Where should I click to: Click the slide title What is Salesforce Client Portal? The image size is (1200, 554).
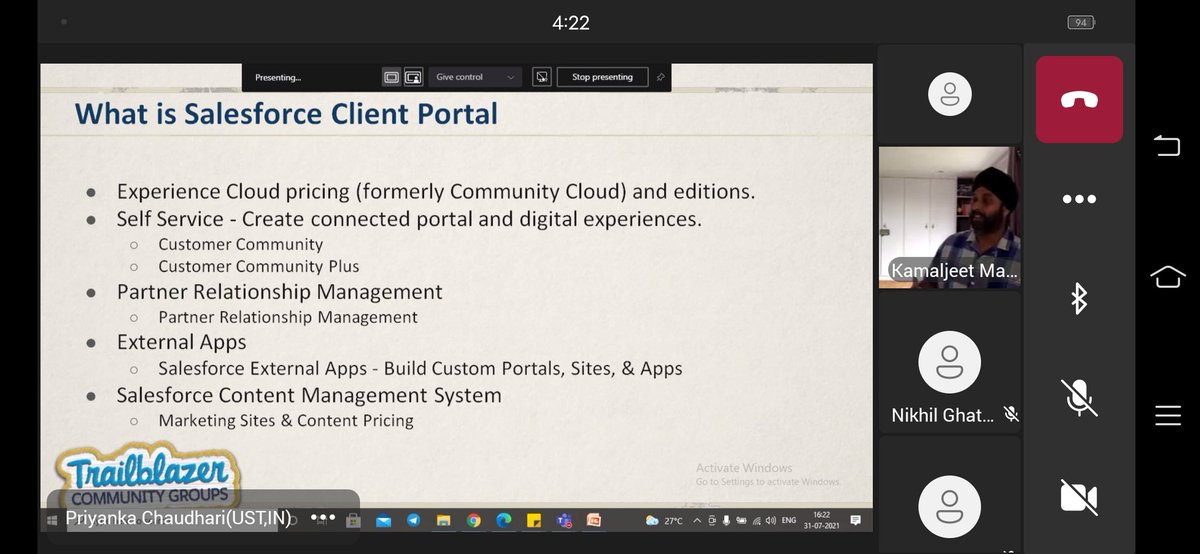pos(286,114)
